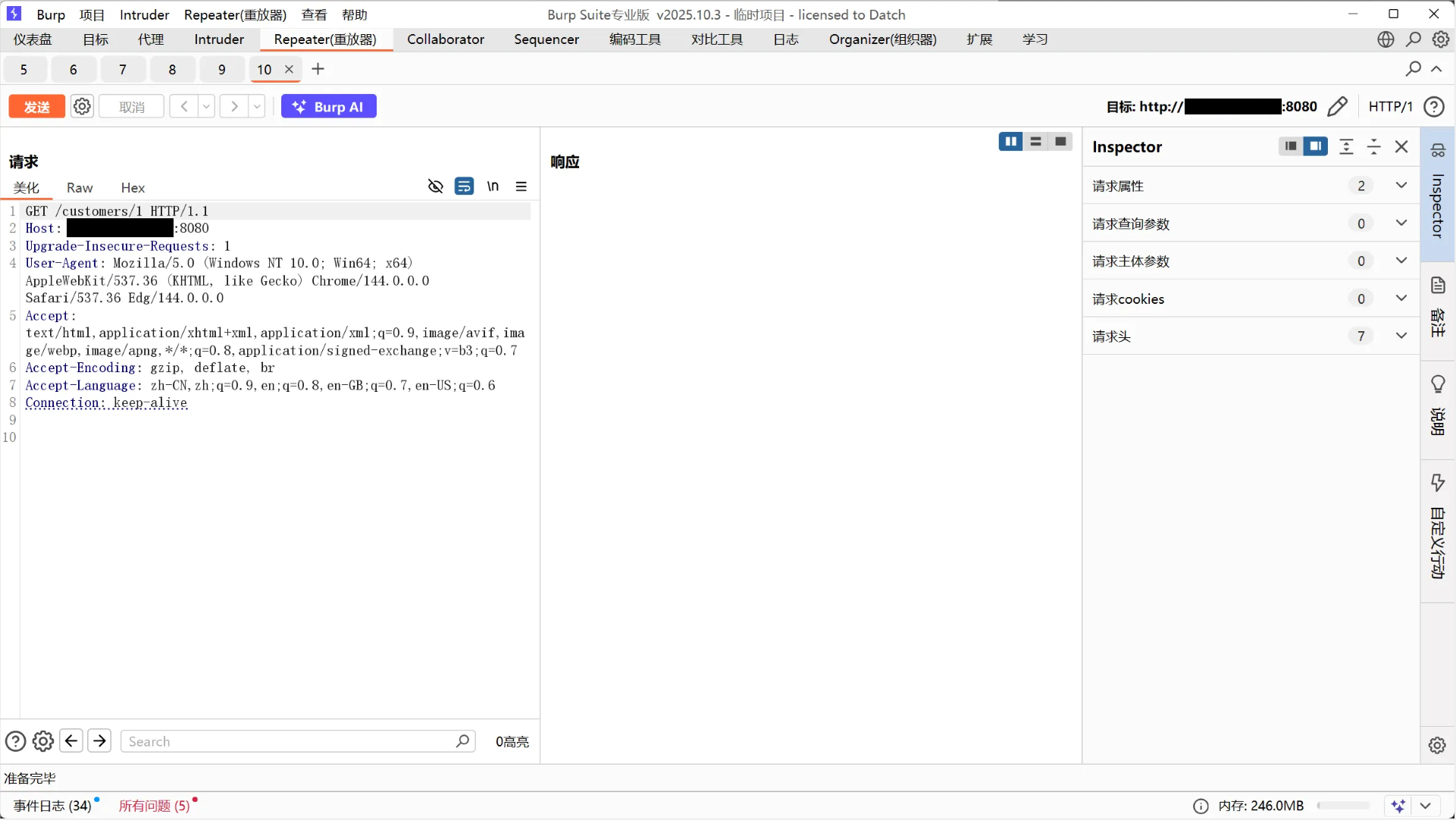Open 所有问题 (5) issues
Viewport: 1456px width, 820px height.
tap(154, 806)
